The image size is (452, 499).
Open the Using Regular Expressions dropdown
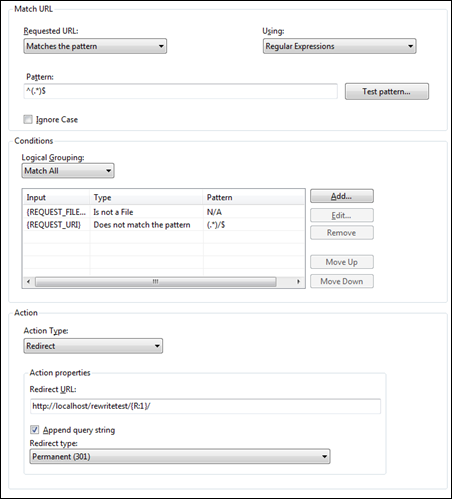coord(339,46)
